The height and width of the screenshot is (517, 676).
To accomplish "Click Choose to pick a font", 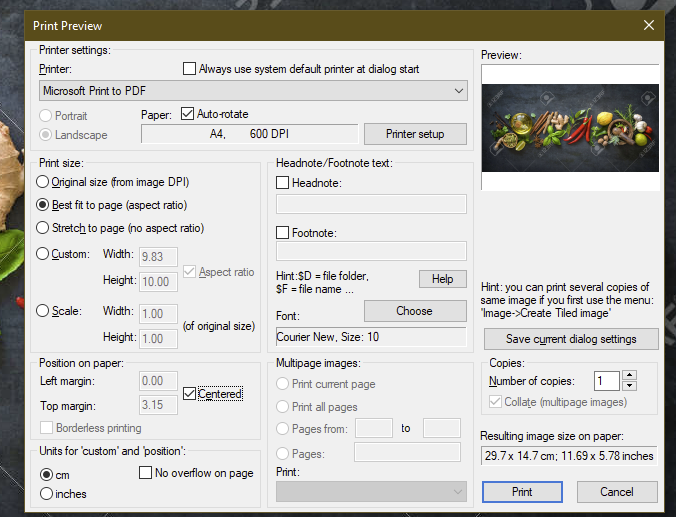I will click(415, 311).
